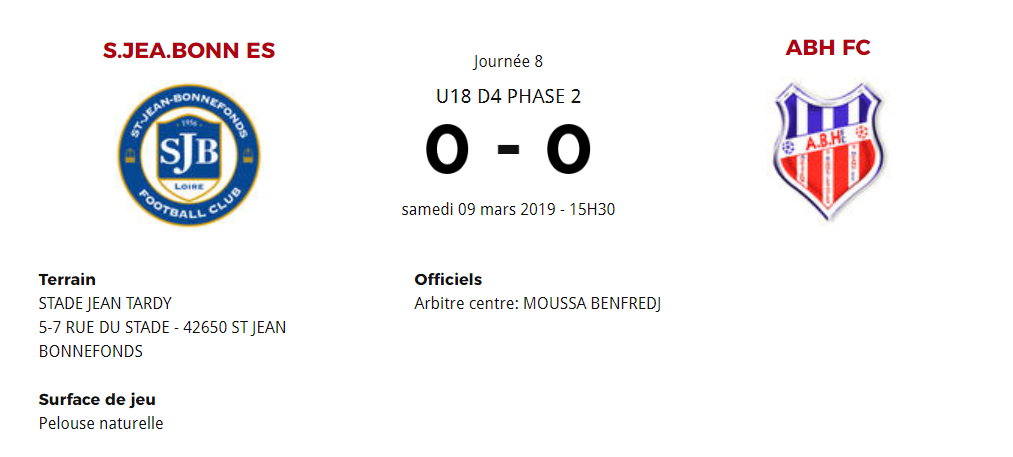
Task: Select the U18 D4 PHASE 2 competition title
Action: (508, 97)
